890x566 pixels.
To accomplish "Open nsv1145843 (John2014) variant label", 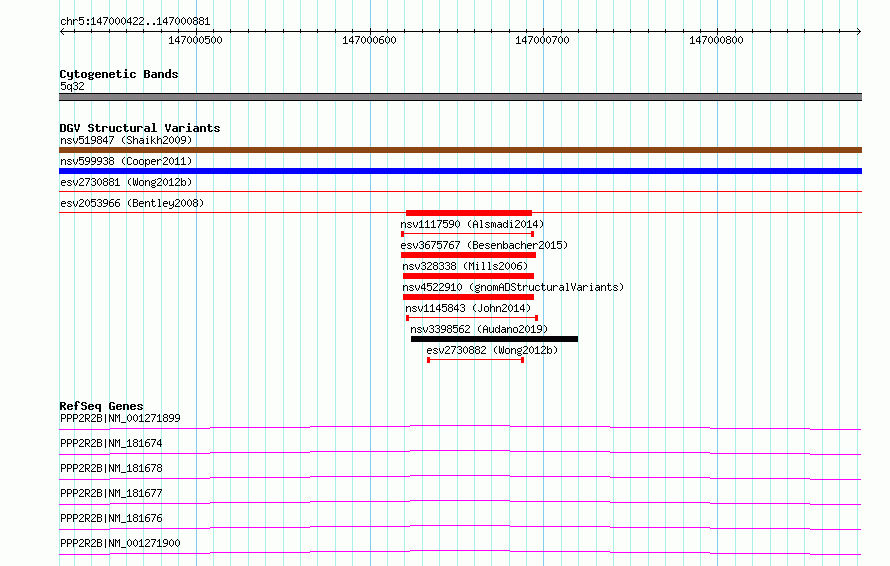I will 468,308.
